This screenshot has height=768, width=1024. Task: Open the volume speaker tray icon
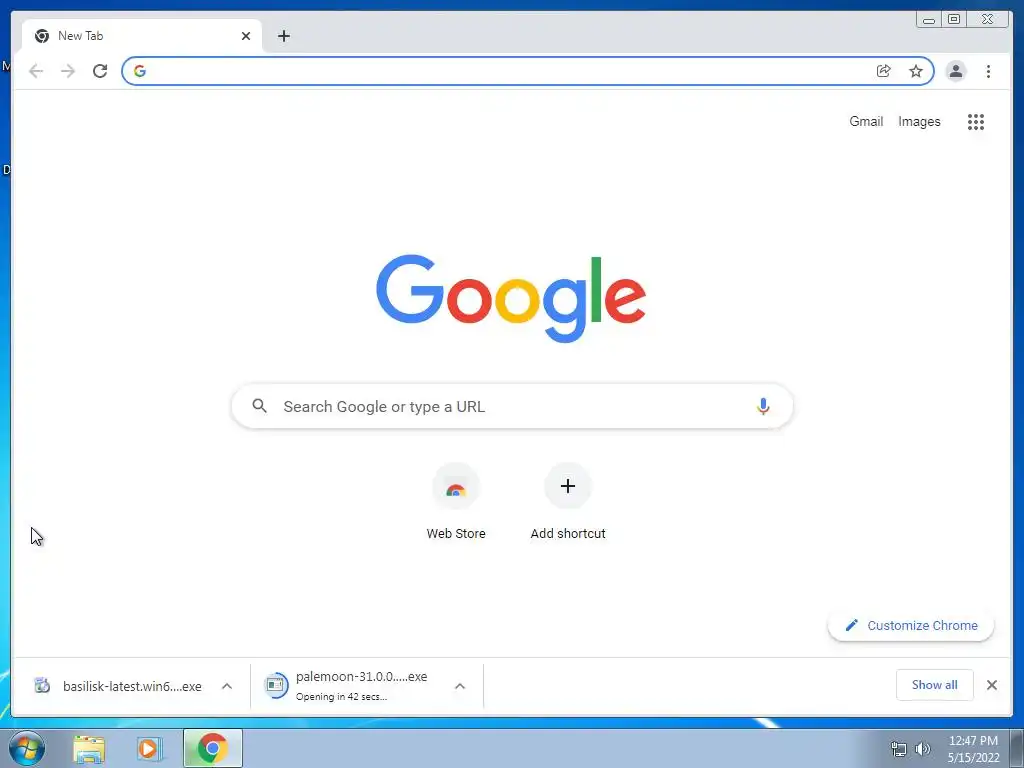(922, 749)
